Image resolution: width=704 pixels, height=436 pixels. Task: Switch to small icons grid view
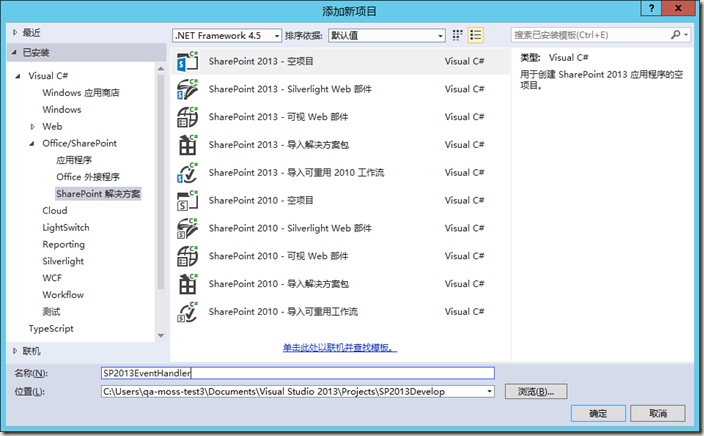(458, 35)
